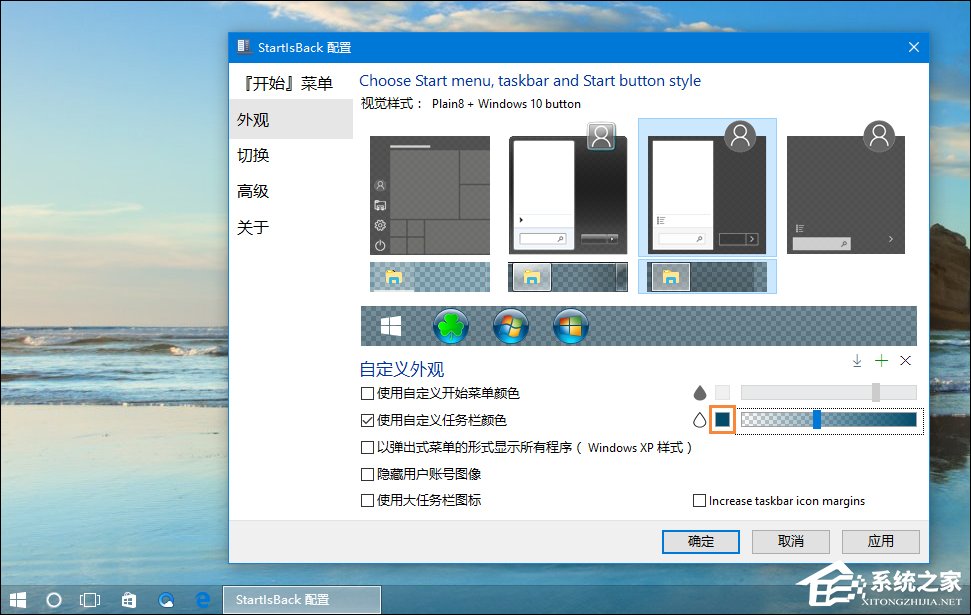The image size is (971, 615).
Task: Click the 确定 button
Action: click(700, 541)
